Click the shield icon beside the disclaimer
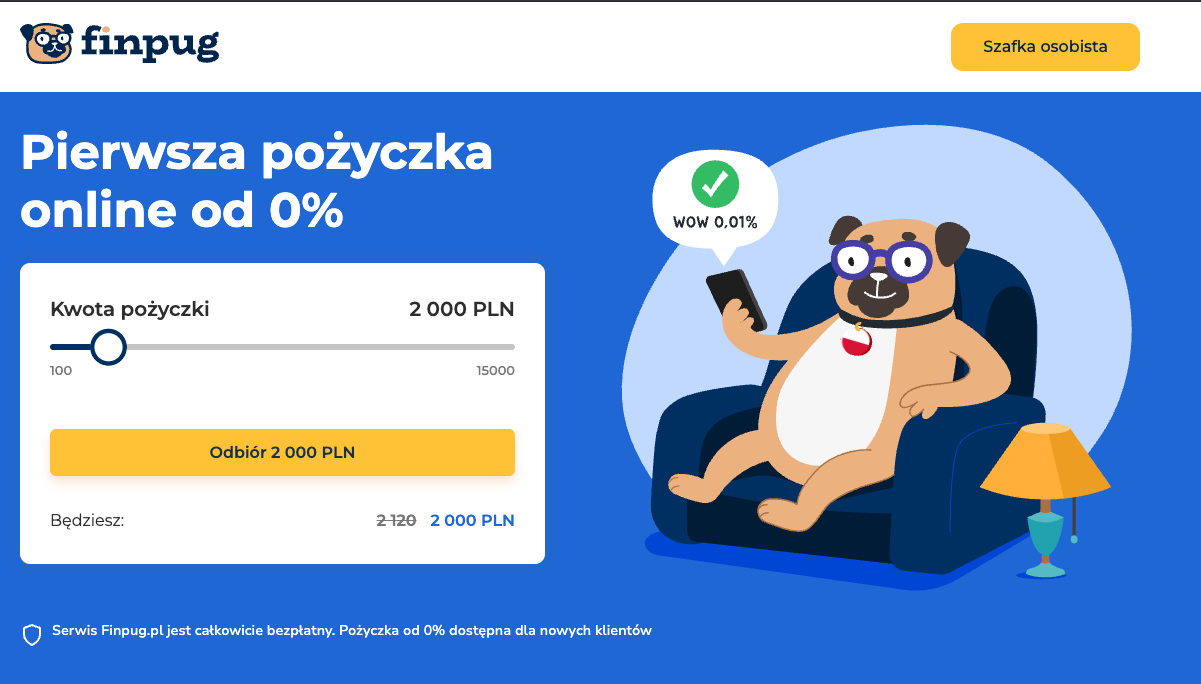This screenshot has width=1201, height=684. click(32, 631)
